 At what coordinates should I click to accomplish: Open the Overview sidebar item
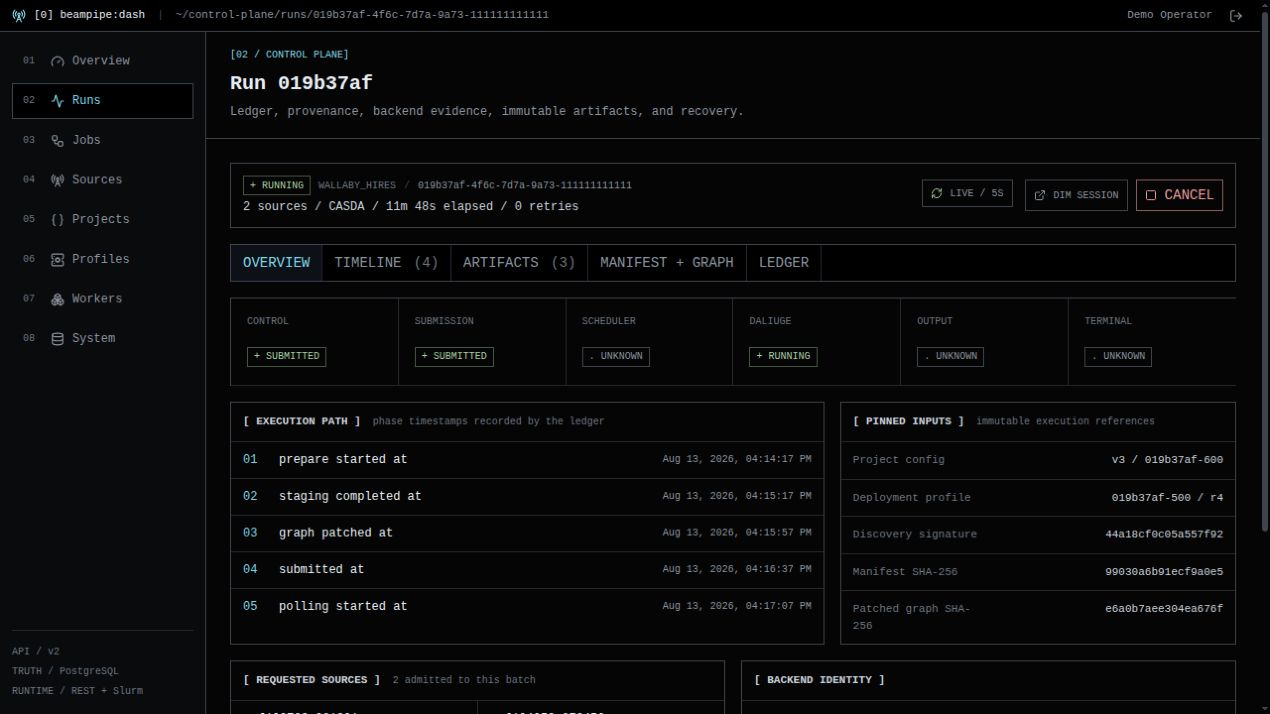102,61
